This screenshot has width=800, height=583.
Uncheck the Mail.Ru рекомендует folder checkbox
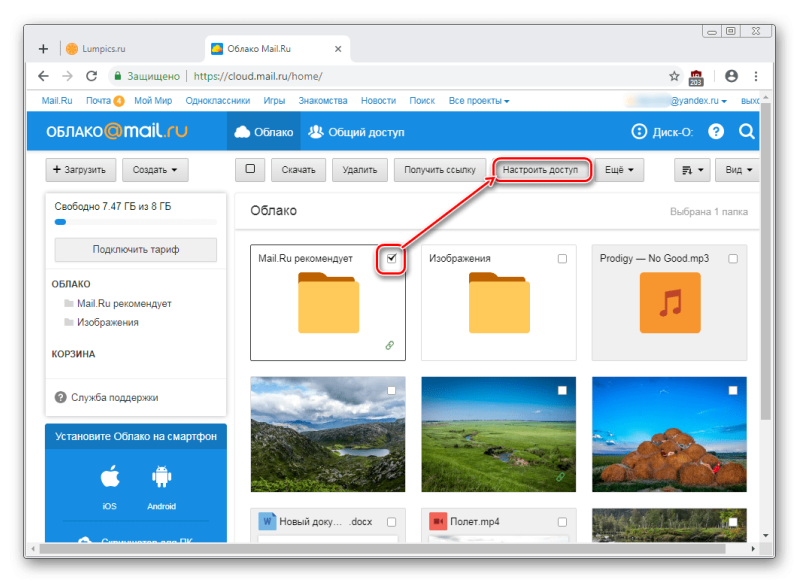(x=391, y=258)
